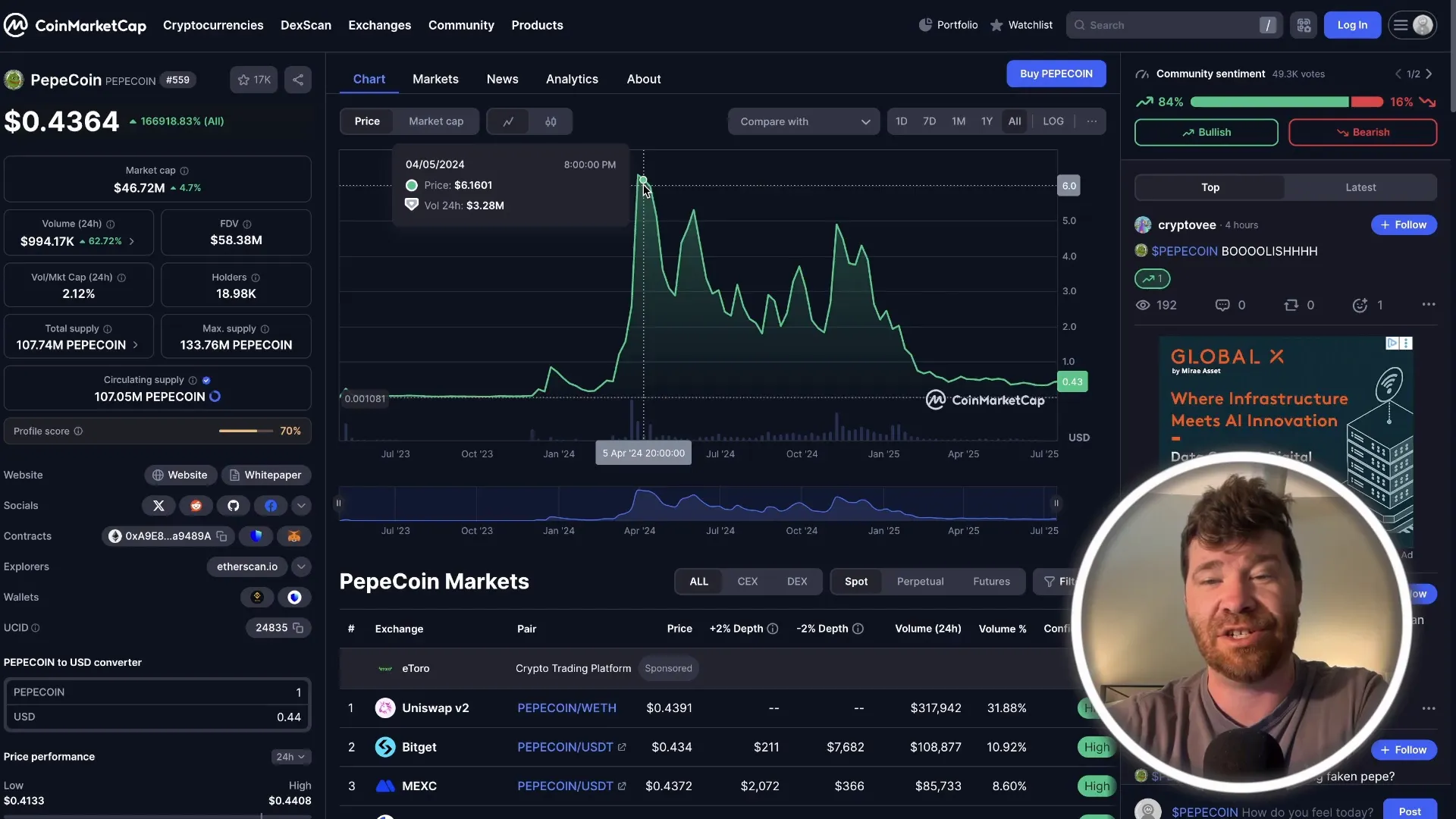Click the community sentiment bar
Viewport: 1456px width, 819px height.
point(1286,102)
